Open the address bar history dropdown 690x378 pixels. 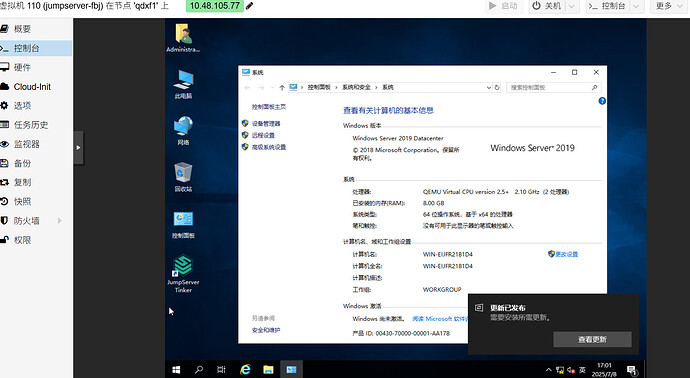click(x=488, y=88)
